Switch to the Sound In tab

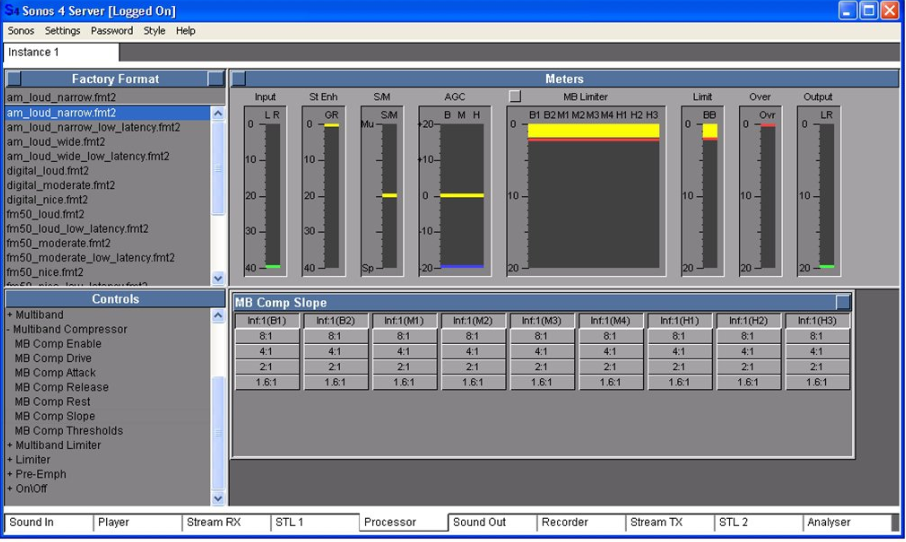pyautogui.click(x=49, y=522)
